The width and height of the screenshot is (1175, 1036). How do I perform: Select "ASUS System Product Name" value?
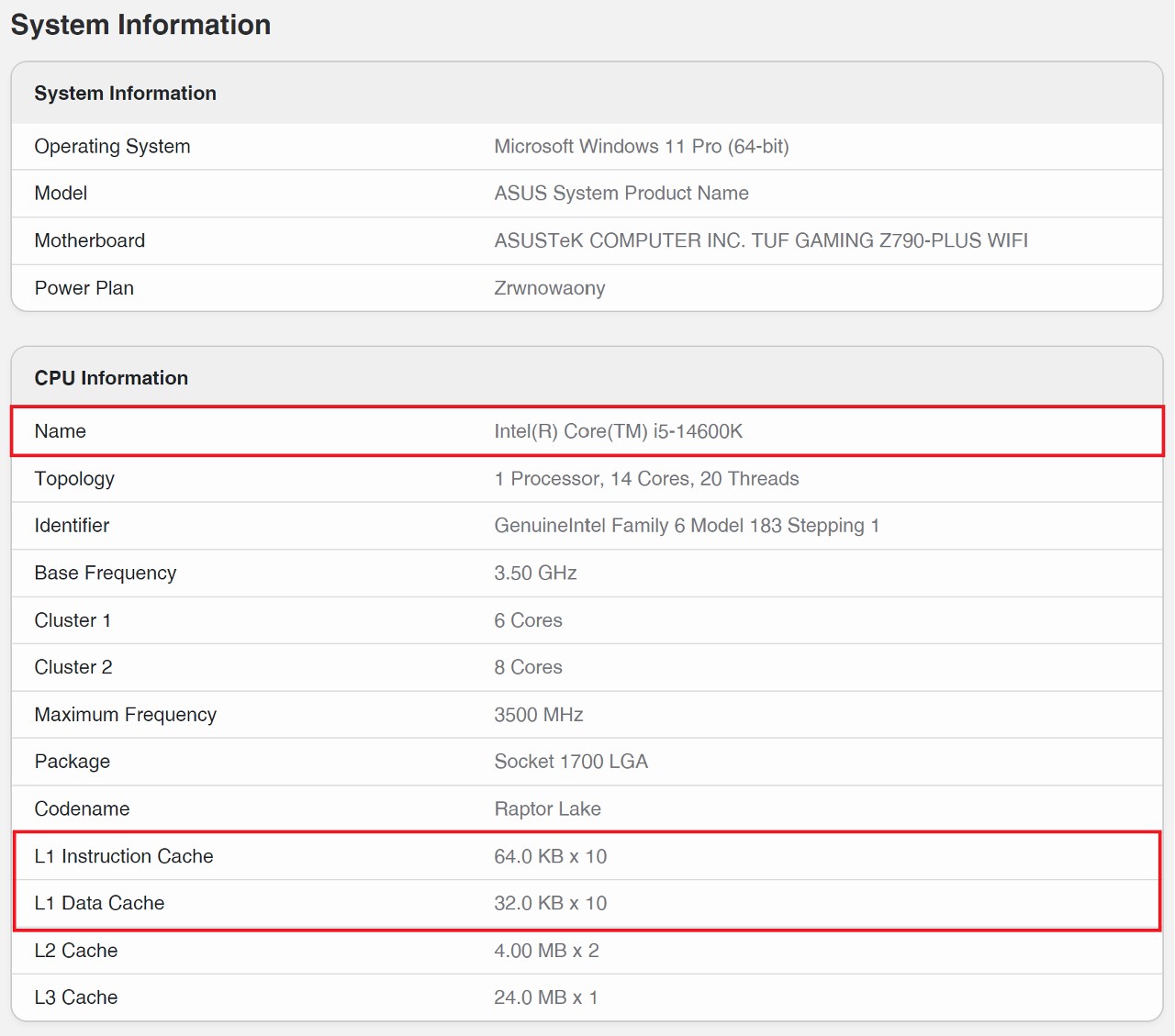click(621, 194)
